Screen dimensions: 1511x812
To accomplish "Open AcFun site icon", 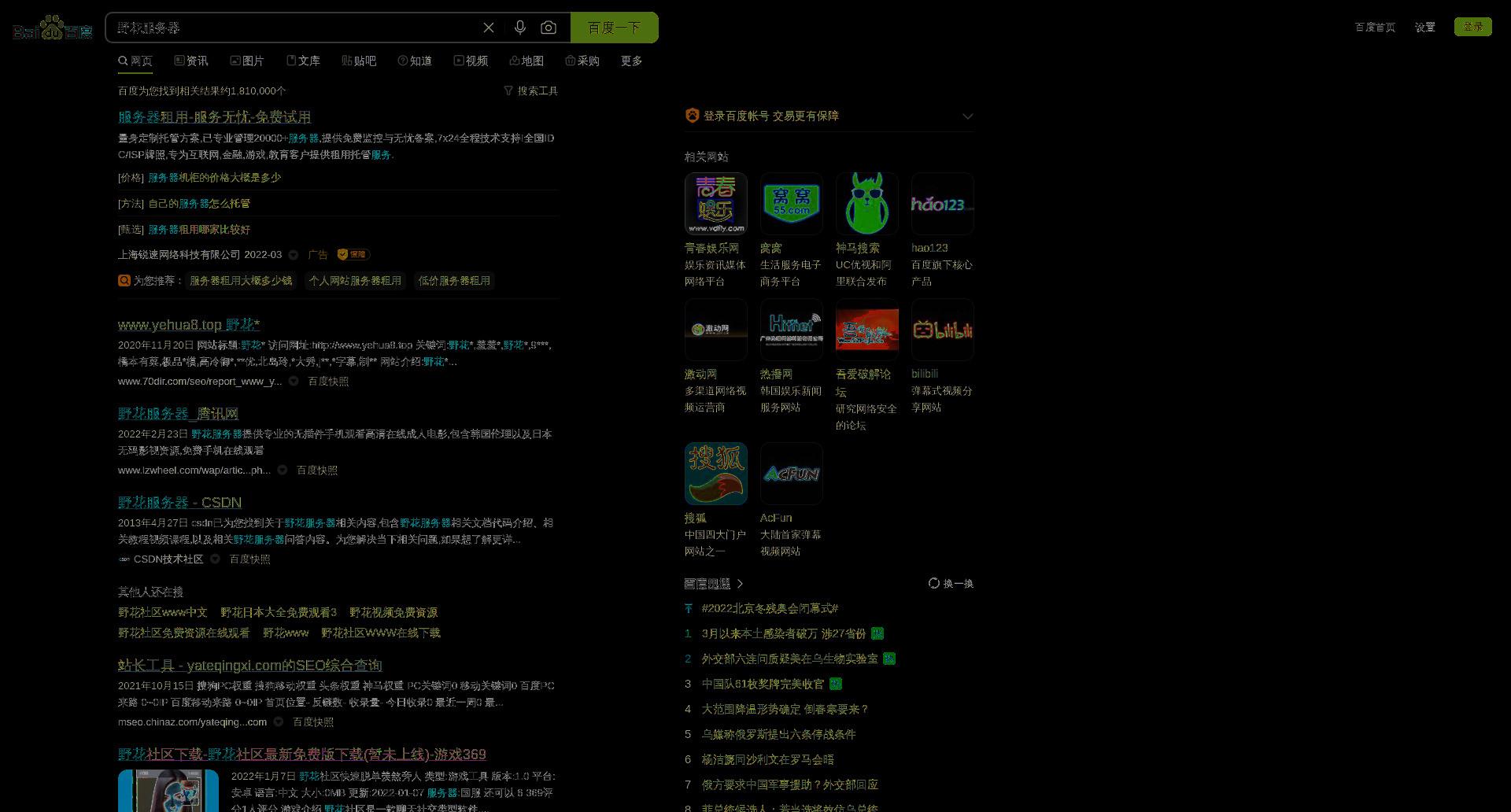I will (791, 474).
